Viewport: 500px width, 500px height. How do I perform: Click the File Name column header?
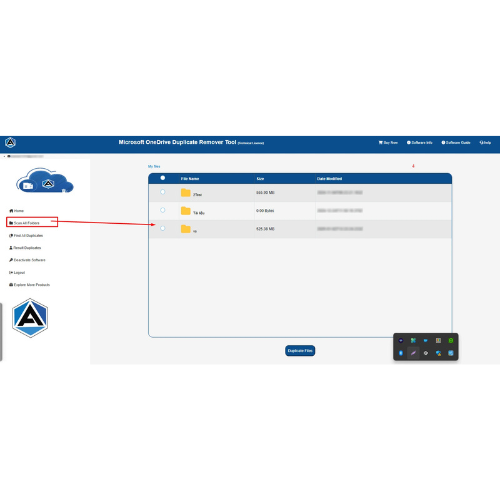point(190,179)
